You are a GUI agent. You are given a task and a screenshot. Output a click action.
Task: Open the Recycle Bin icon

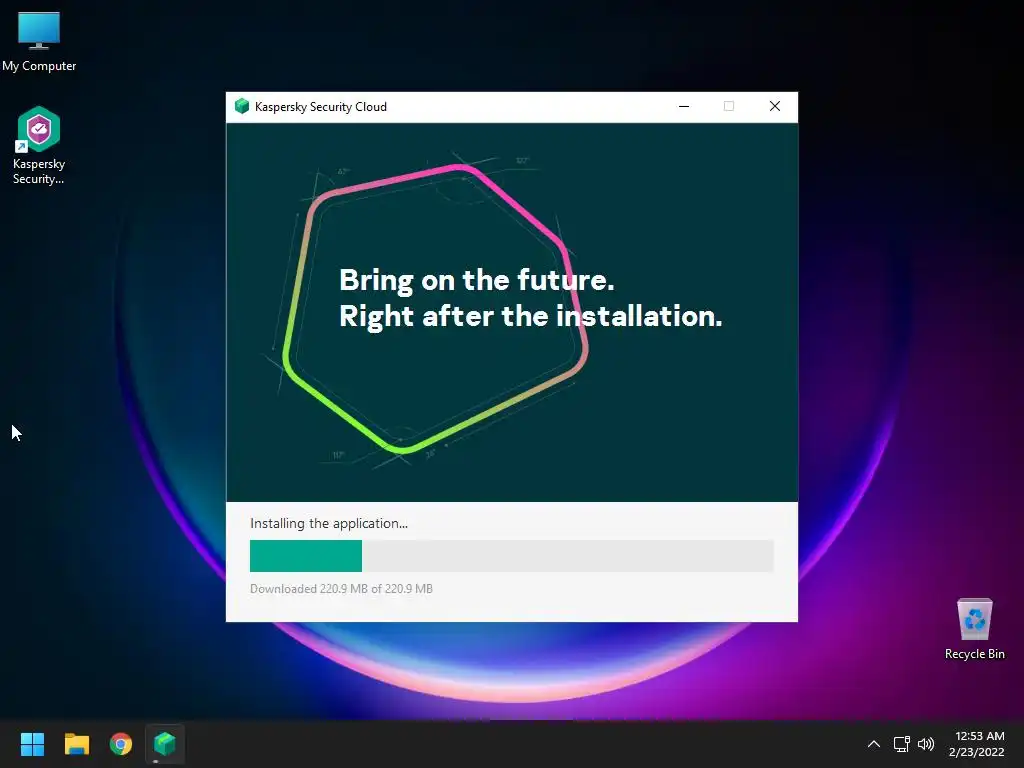(x=974, y=629)
